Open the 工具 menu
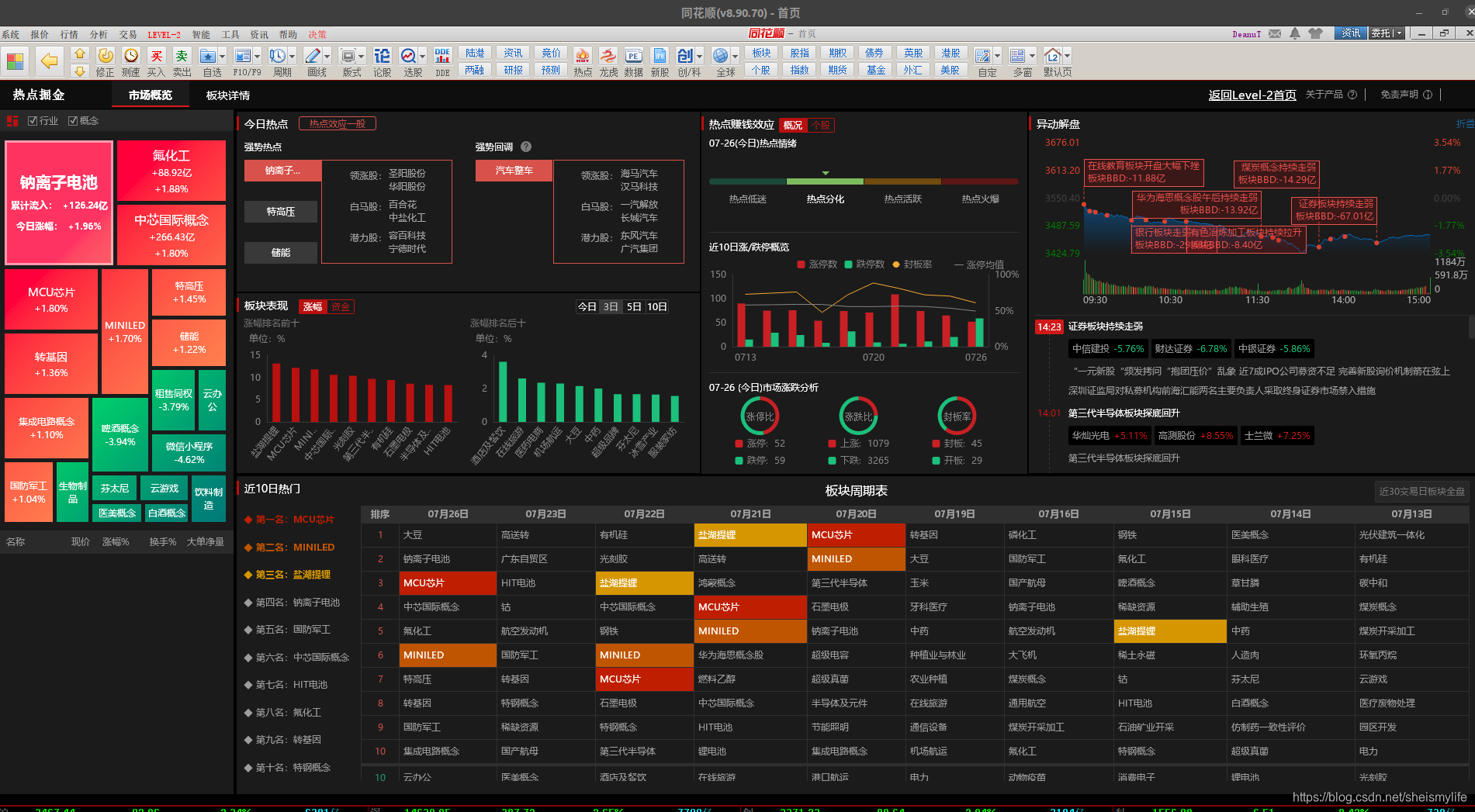The width and height of the screenshot is (1475, 812). pos(230,35)
